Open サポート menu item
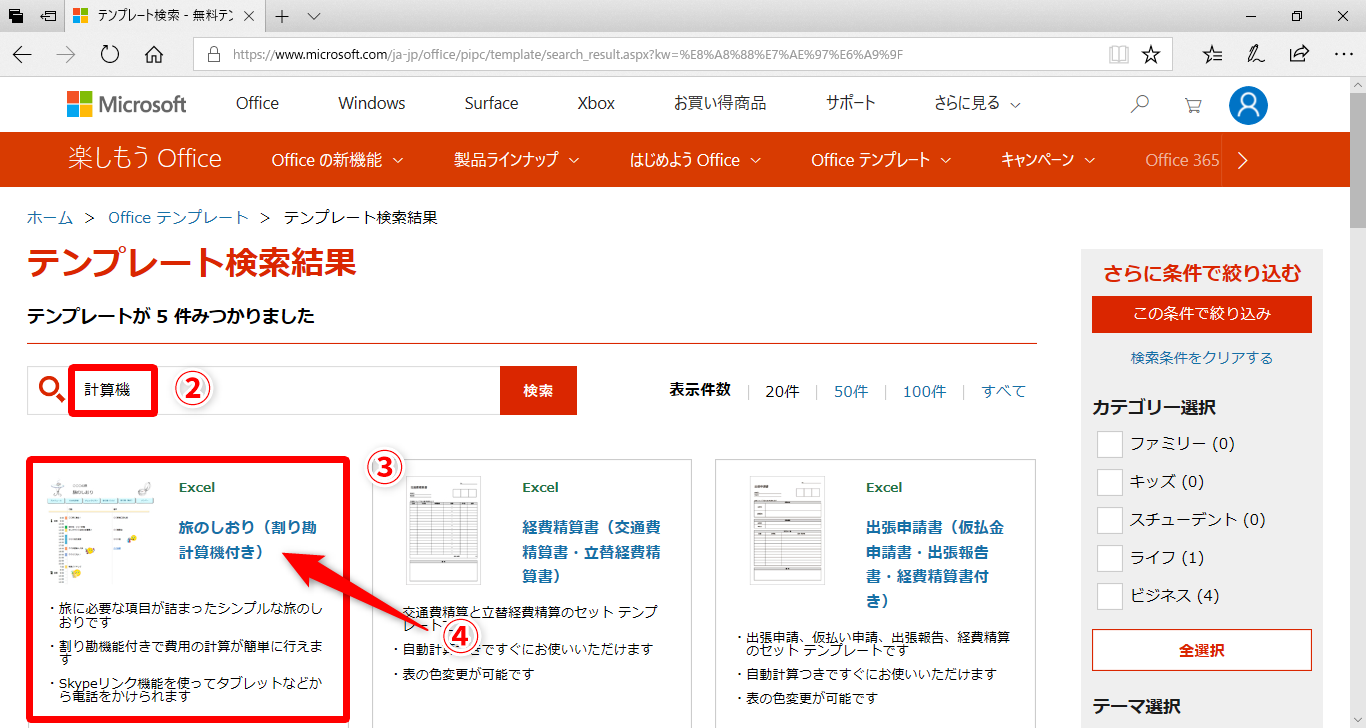 coord(850,103)
